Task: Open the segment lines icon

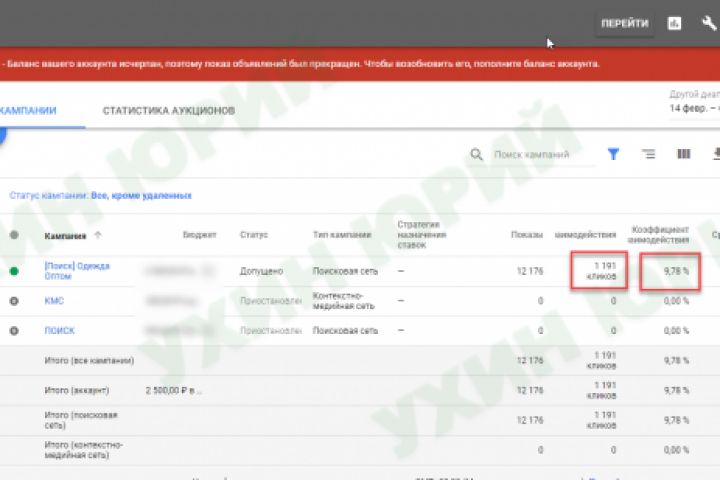Action: 648,154
